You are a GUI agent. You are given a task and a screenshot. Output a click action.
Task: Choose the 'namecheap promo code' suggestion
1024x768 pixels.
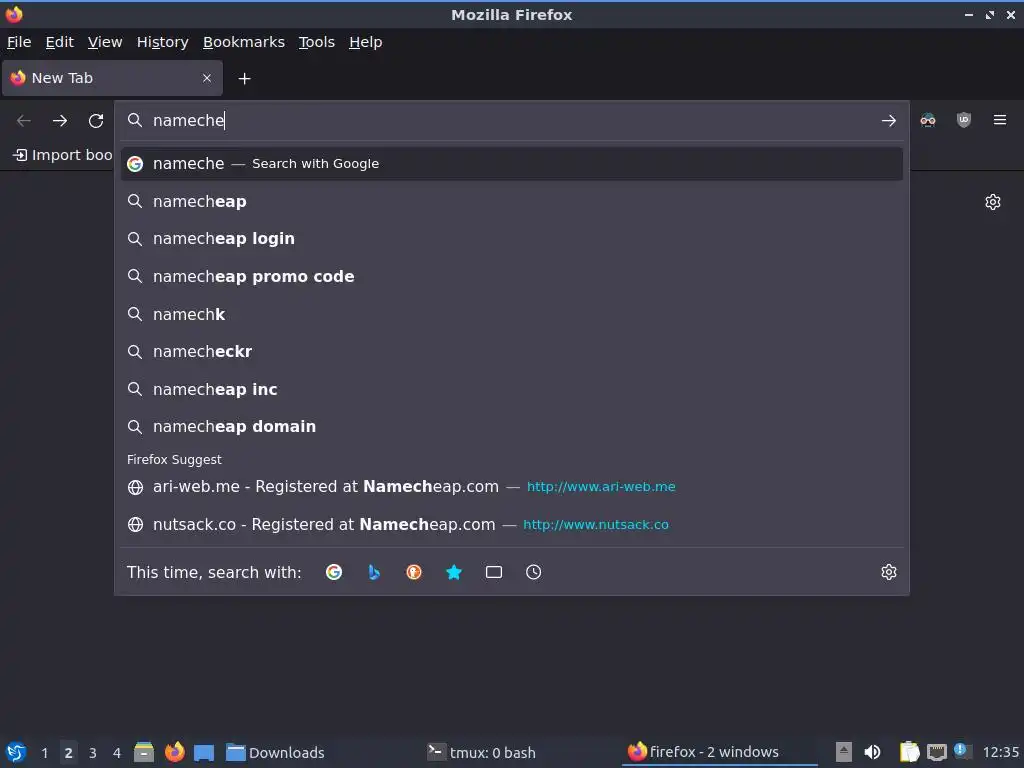511,276
